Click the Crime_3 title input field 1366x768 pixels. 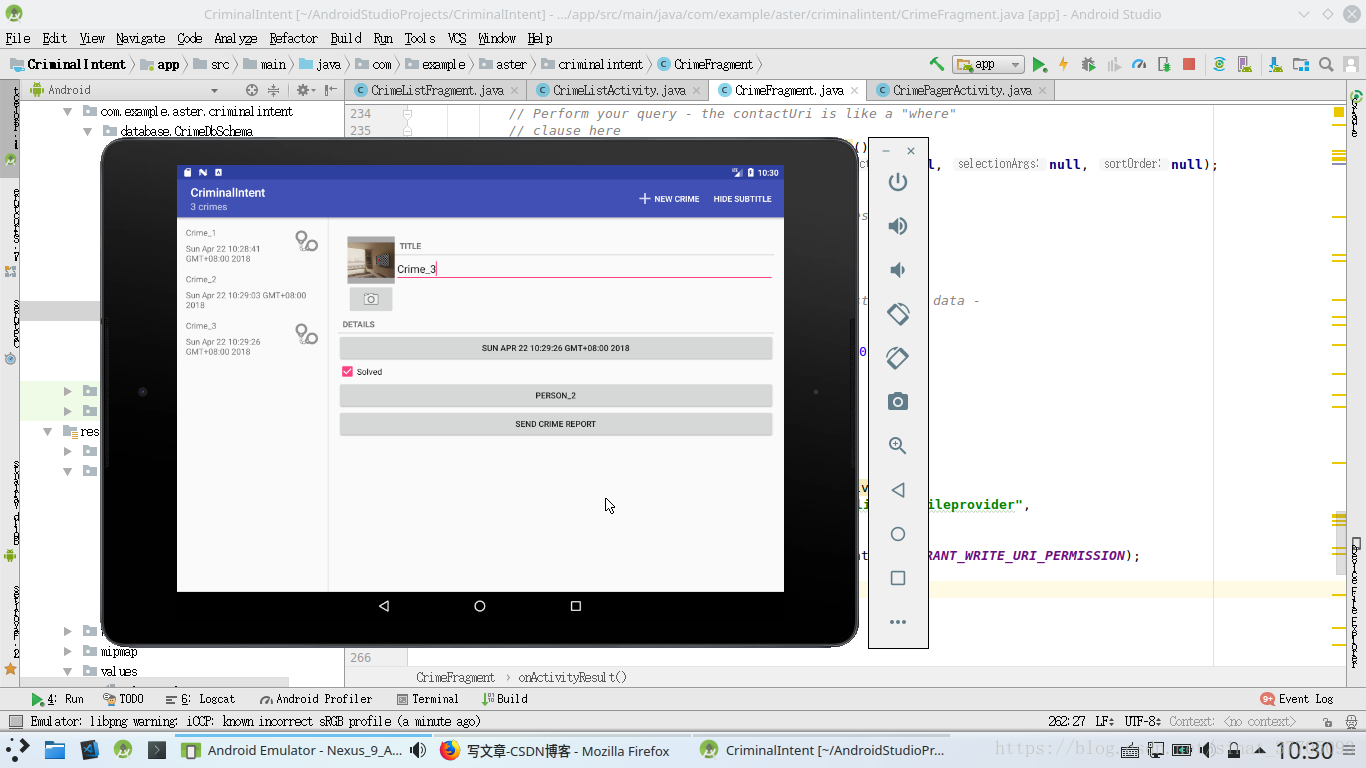point(584,269)
